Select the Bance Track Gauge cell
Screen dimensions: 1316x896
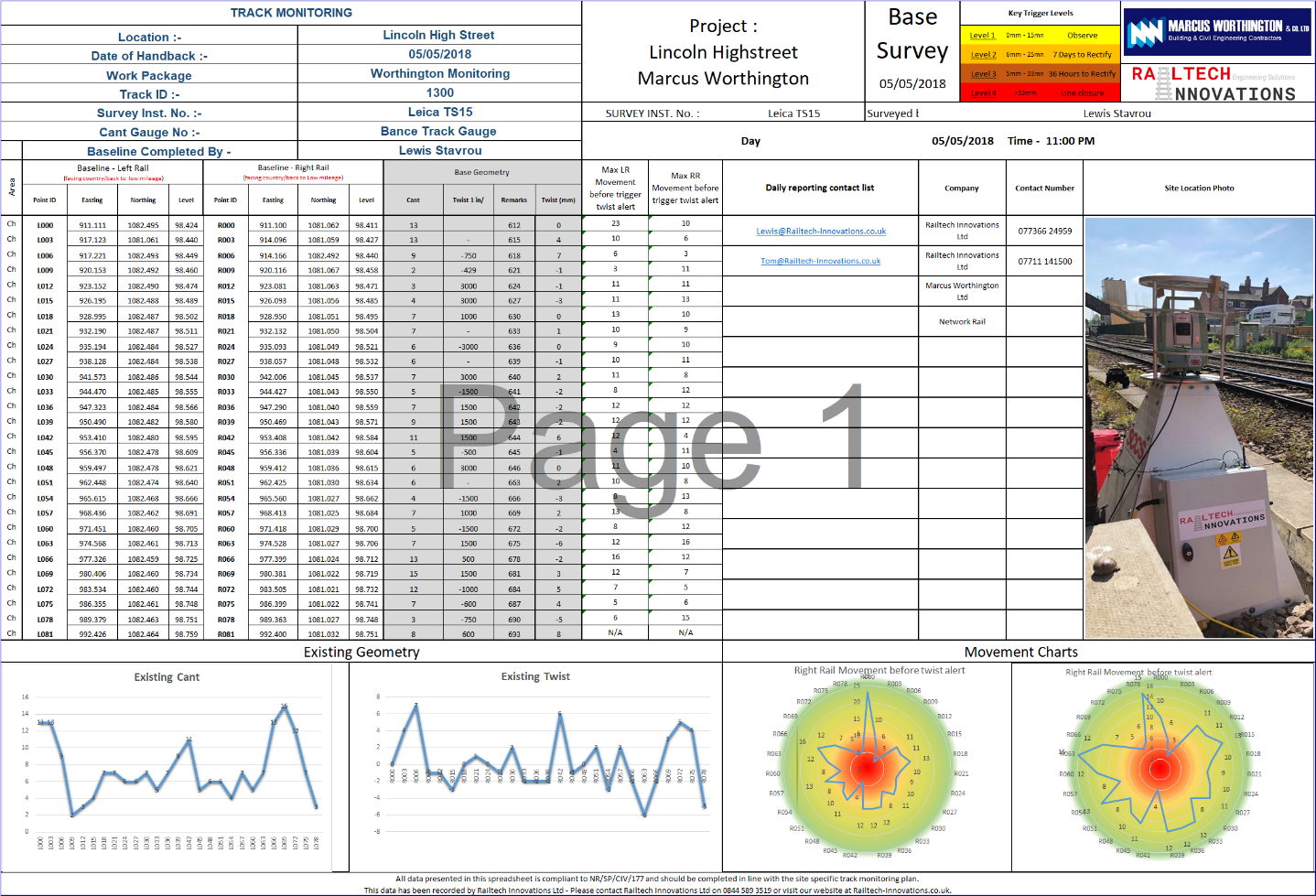click(439, 131)
